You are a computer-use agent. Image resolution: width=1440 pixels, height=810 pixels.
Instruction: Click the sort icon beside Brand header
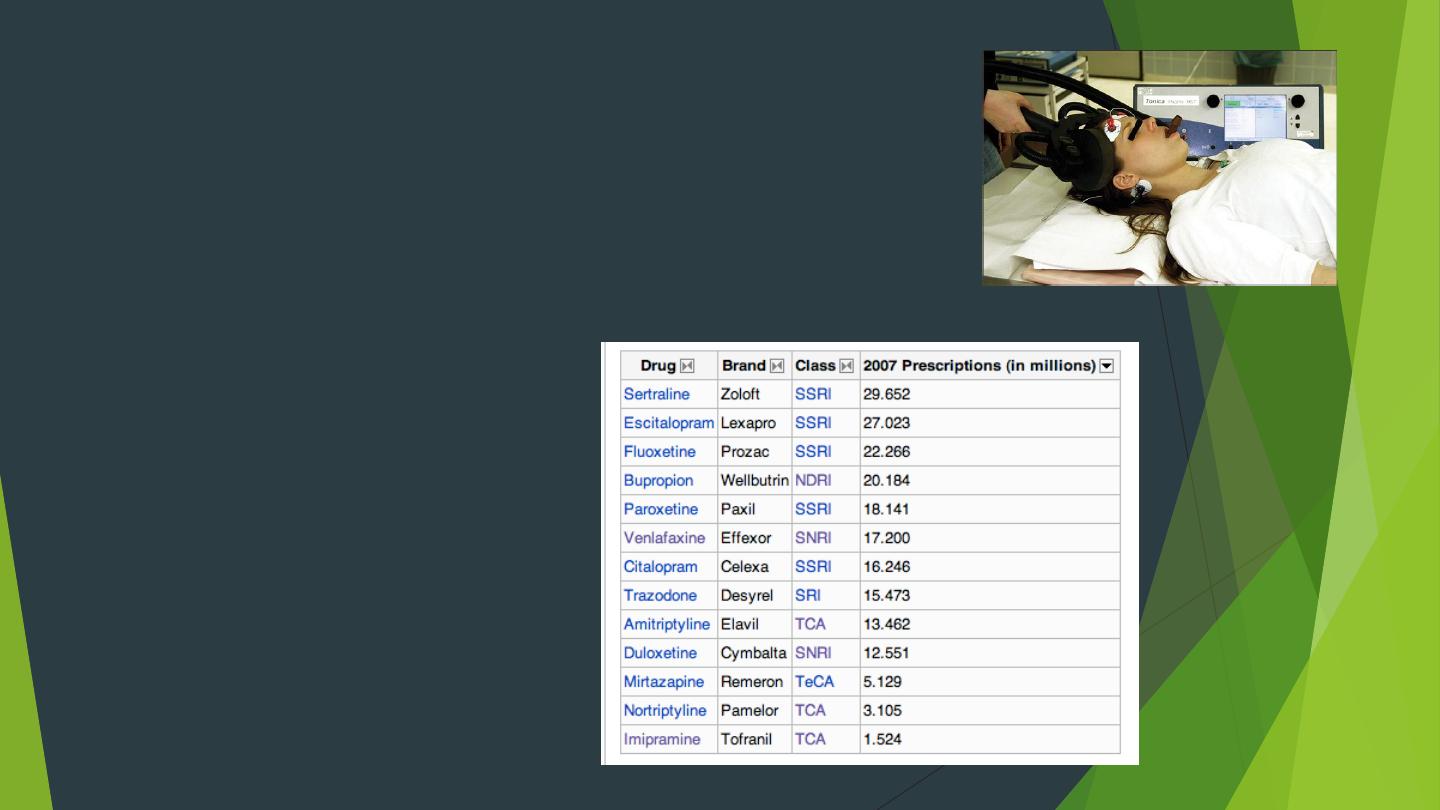coord(777,366)
